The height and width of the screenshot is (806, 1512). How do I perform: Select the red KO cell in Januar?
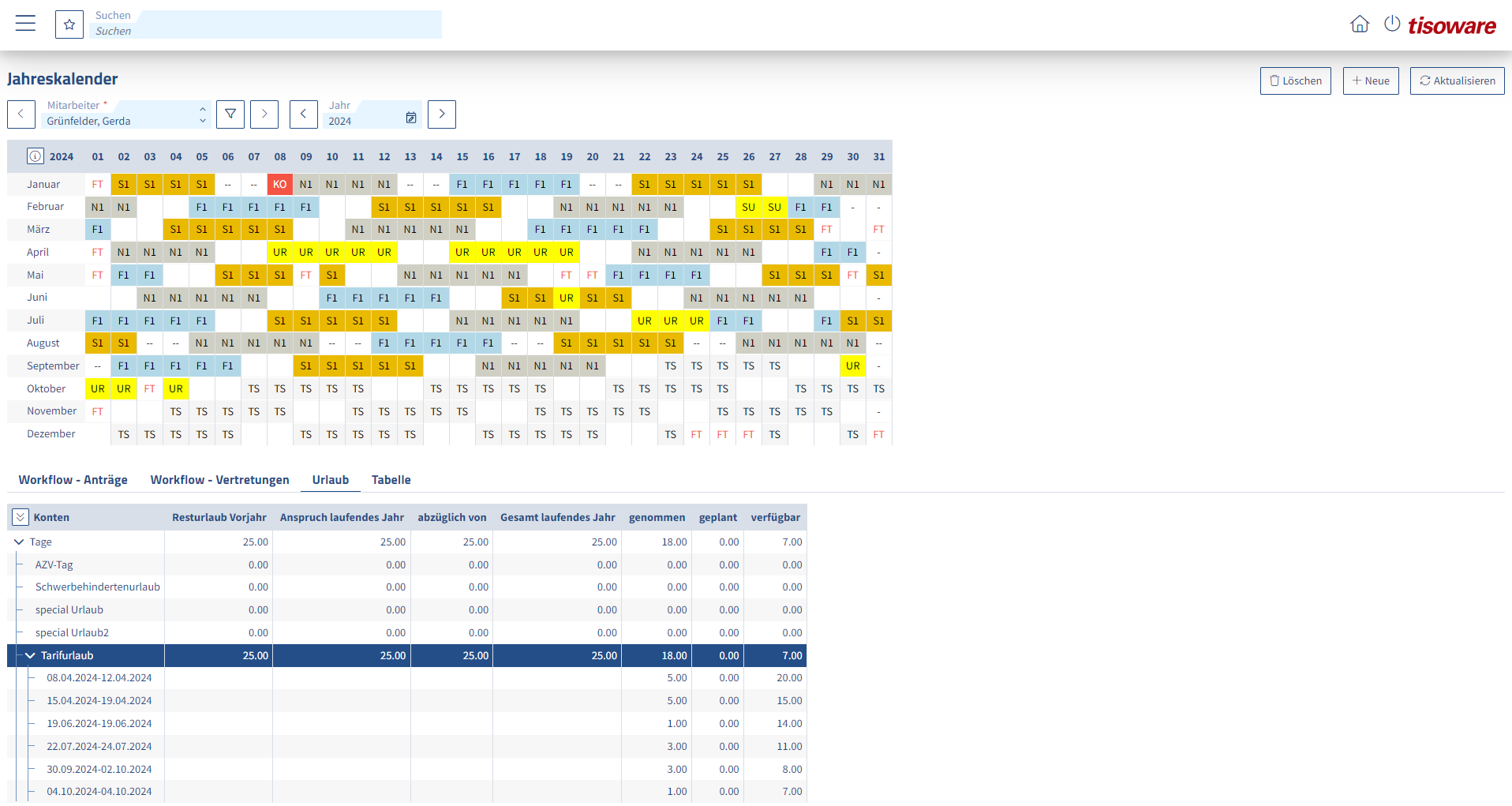(x=280, y=184)
